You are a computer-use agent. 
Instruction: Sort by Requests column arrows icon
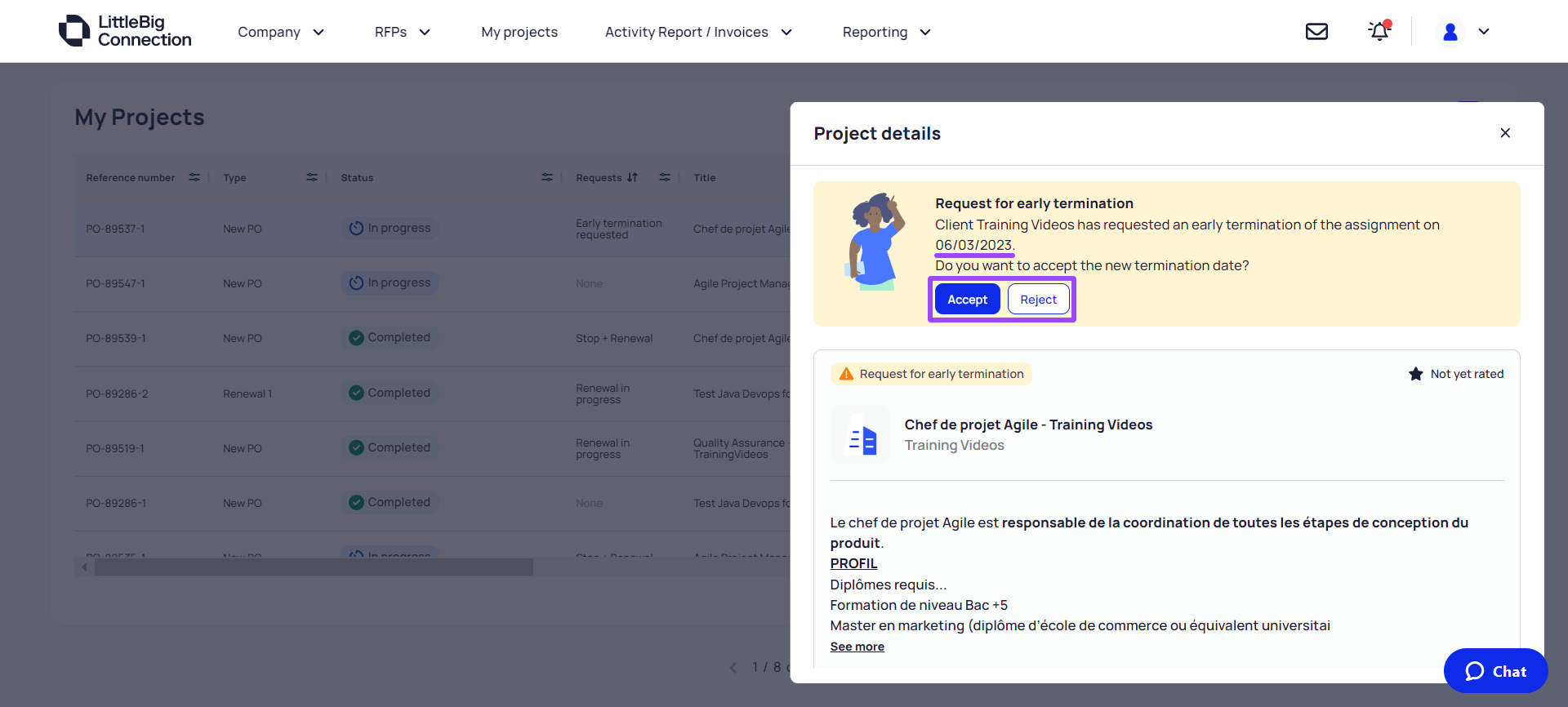[x=632, y=177]
